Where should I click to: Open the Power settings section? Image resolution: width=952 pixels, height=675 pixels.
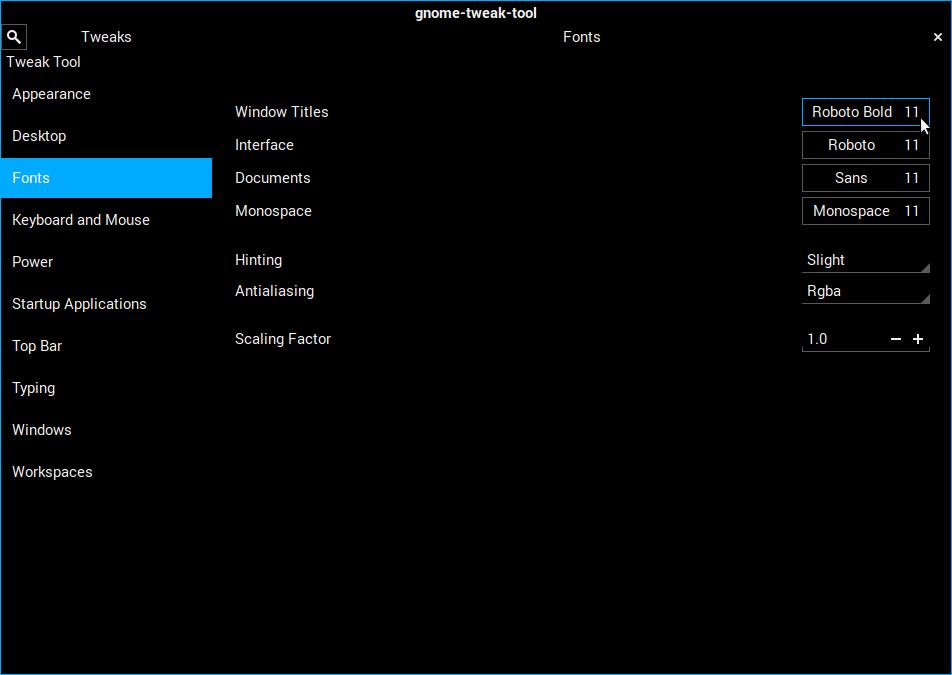coord(33,262)
